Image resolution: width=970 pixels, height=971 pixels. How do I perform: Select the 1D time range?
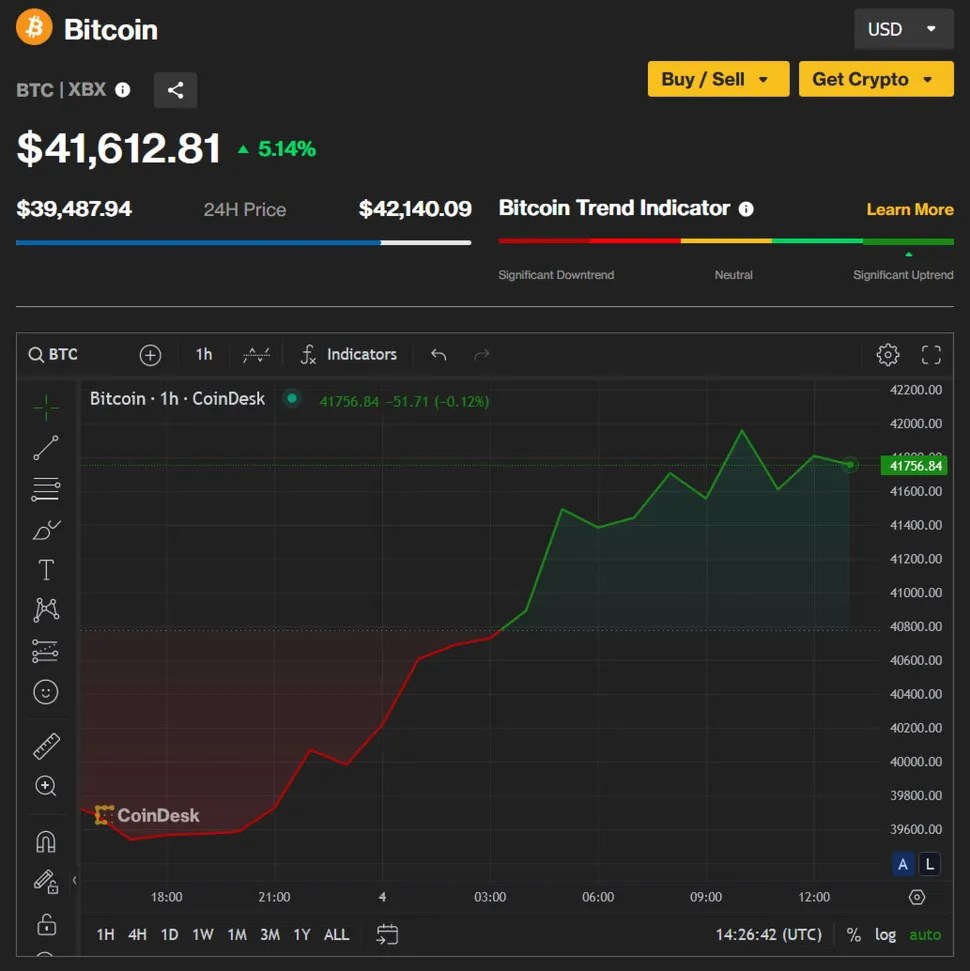click(x=169, y=934)
